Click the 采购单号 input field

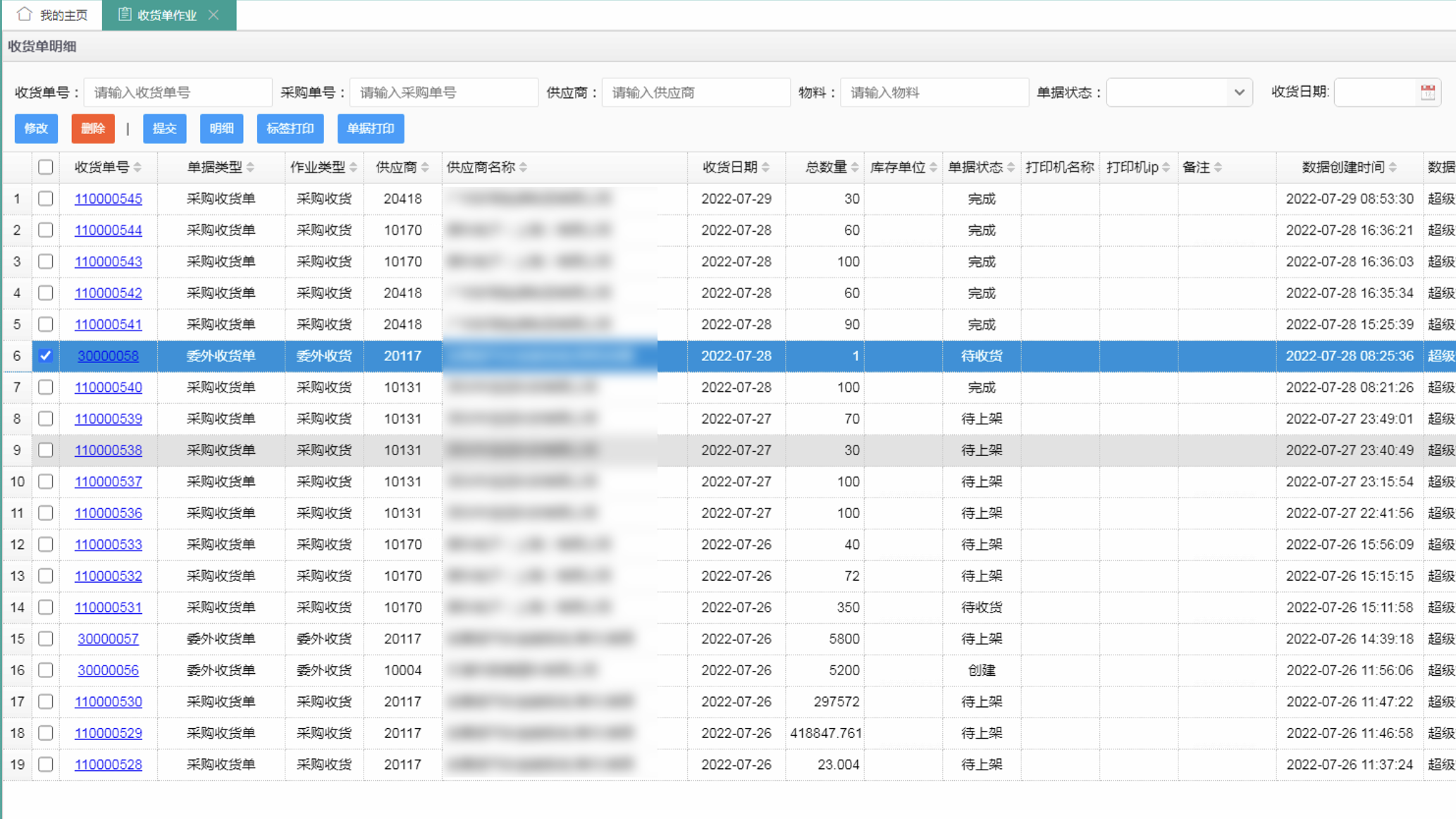[443, 92]
